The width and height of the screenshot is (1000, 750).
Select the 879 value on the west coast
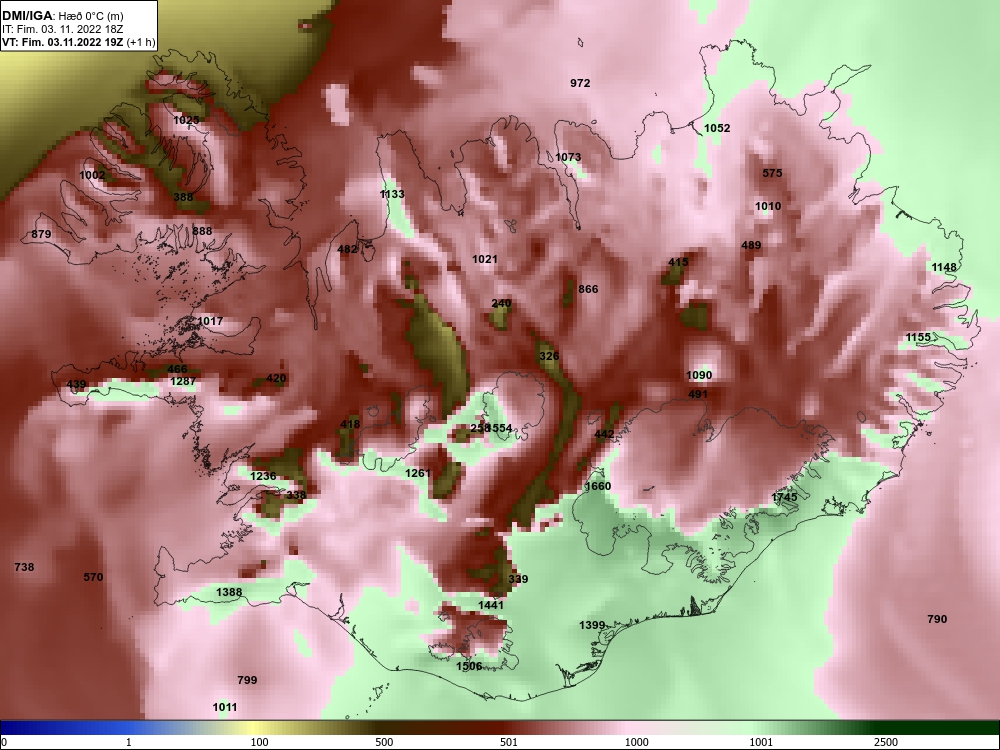point(41,234)
